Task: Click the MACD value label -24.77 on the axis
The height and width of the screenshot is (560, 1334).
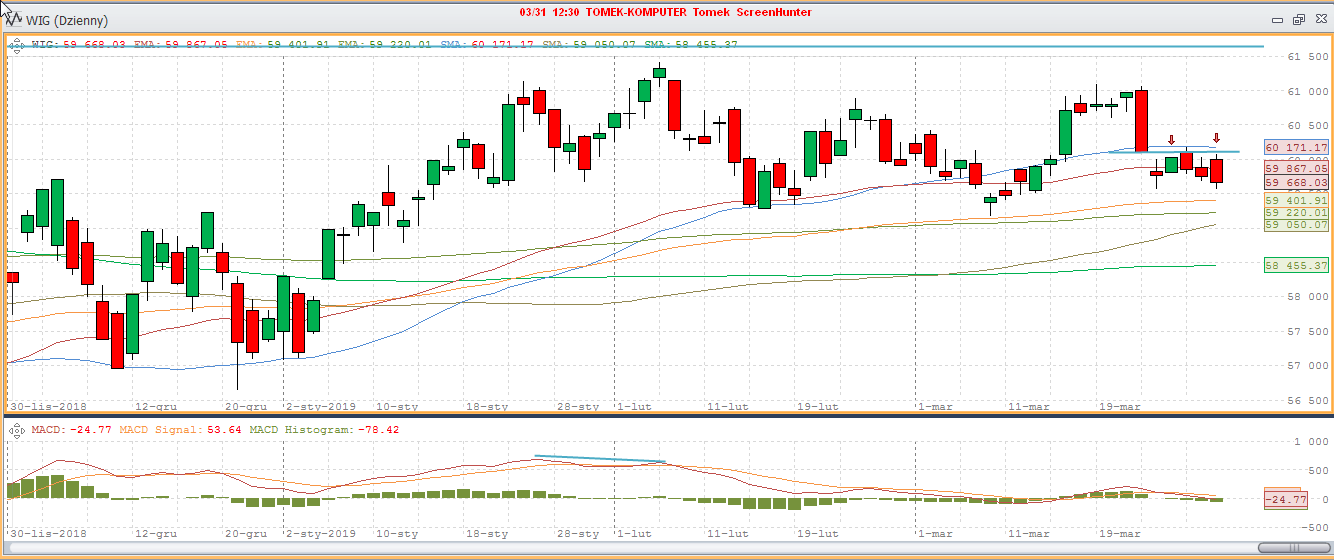Action: click(1286, 499)
